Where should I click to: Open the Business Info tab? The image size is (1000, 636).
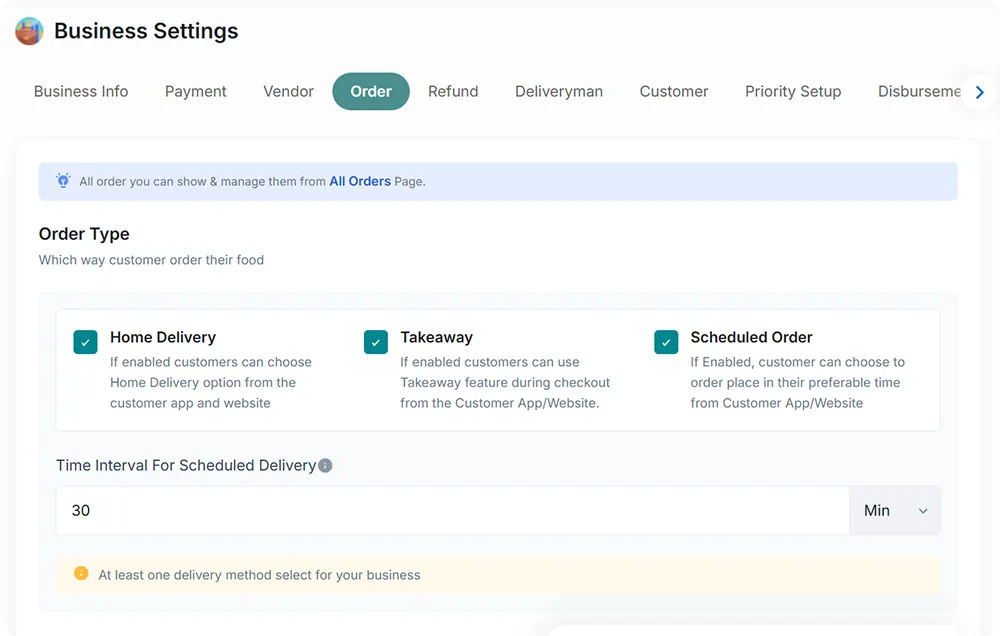81,91
